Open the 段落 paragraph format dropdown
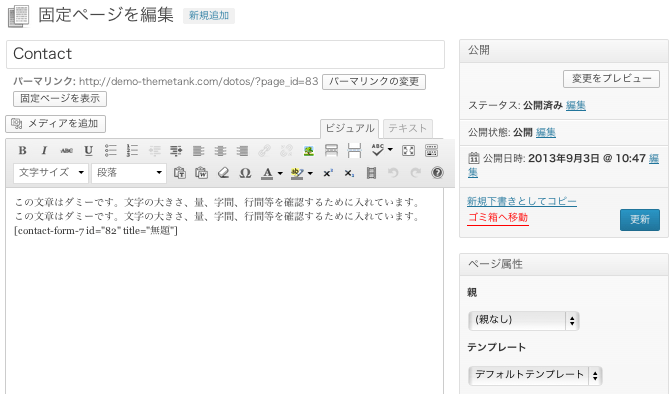 (129, 173)
